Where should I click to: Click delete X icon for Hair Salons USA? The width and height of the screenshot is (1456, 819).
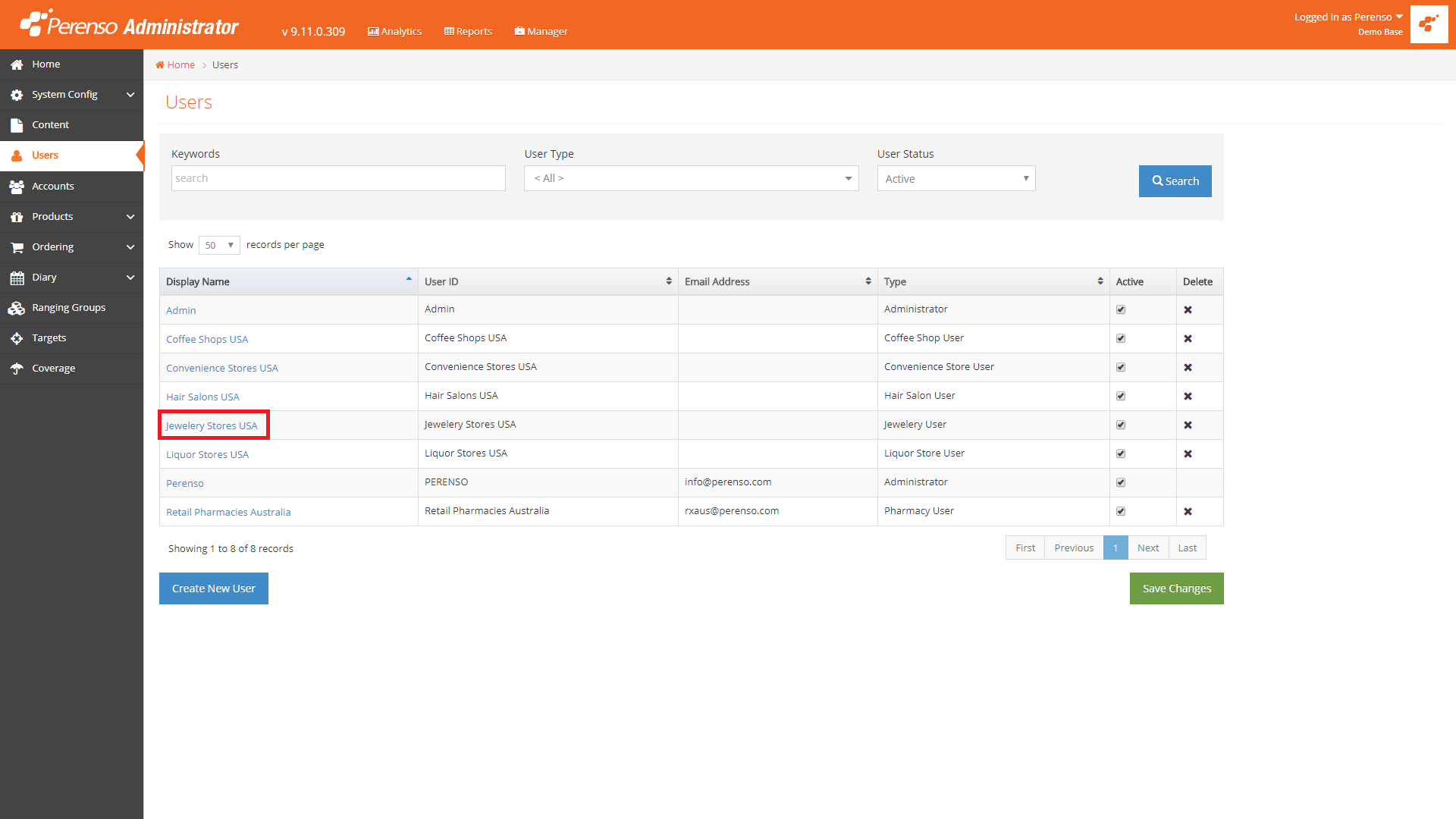pyautogui.click(x=1188, y=397)
